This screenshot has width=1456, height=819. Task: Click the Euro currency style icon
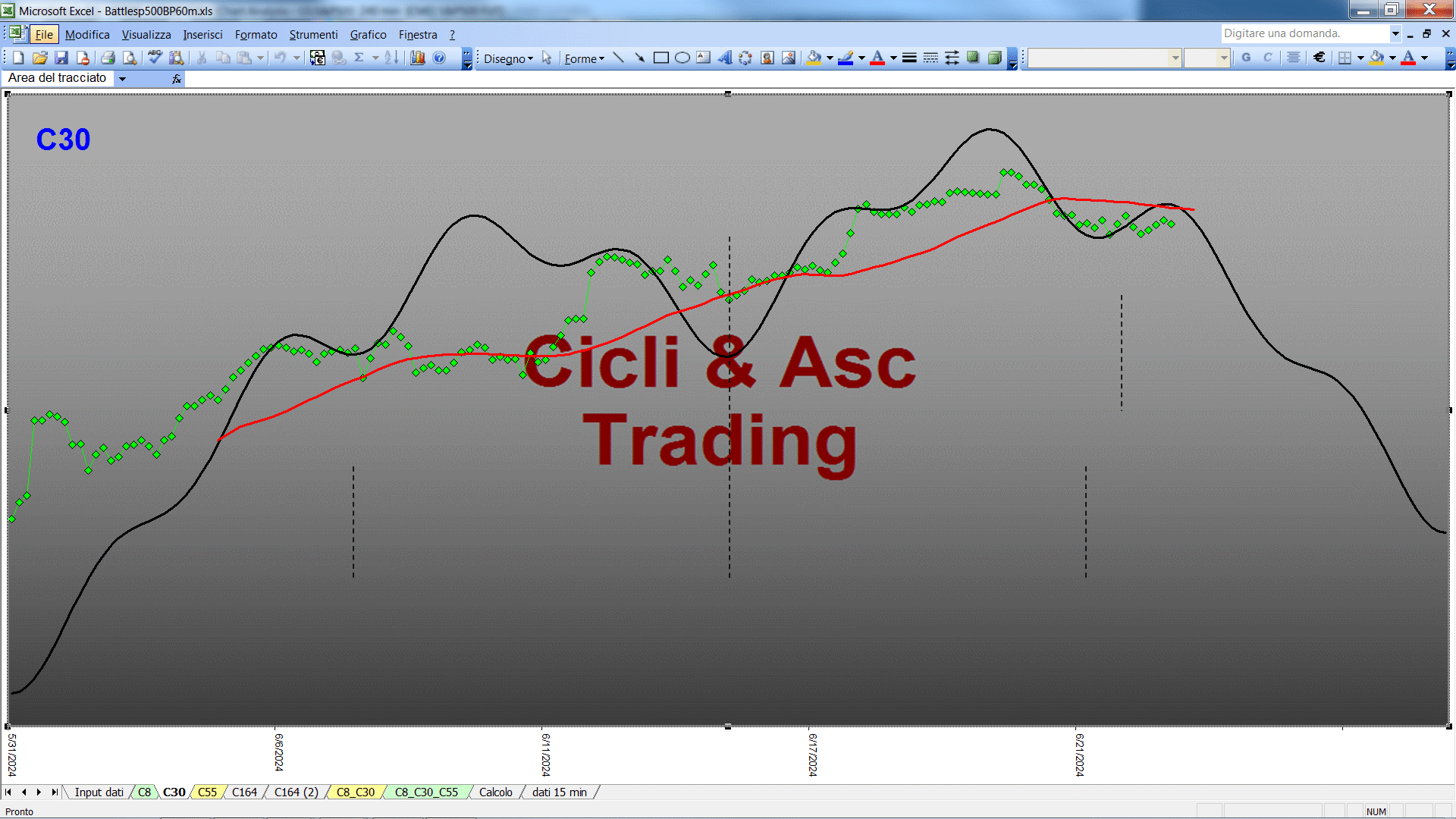tap(1319, 58)
